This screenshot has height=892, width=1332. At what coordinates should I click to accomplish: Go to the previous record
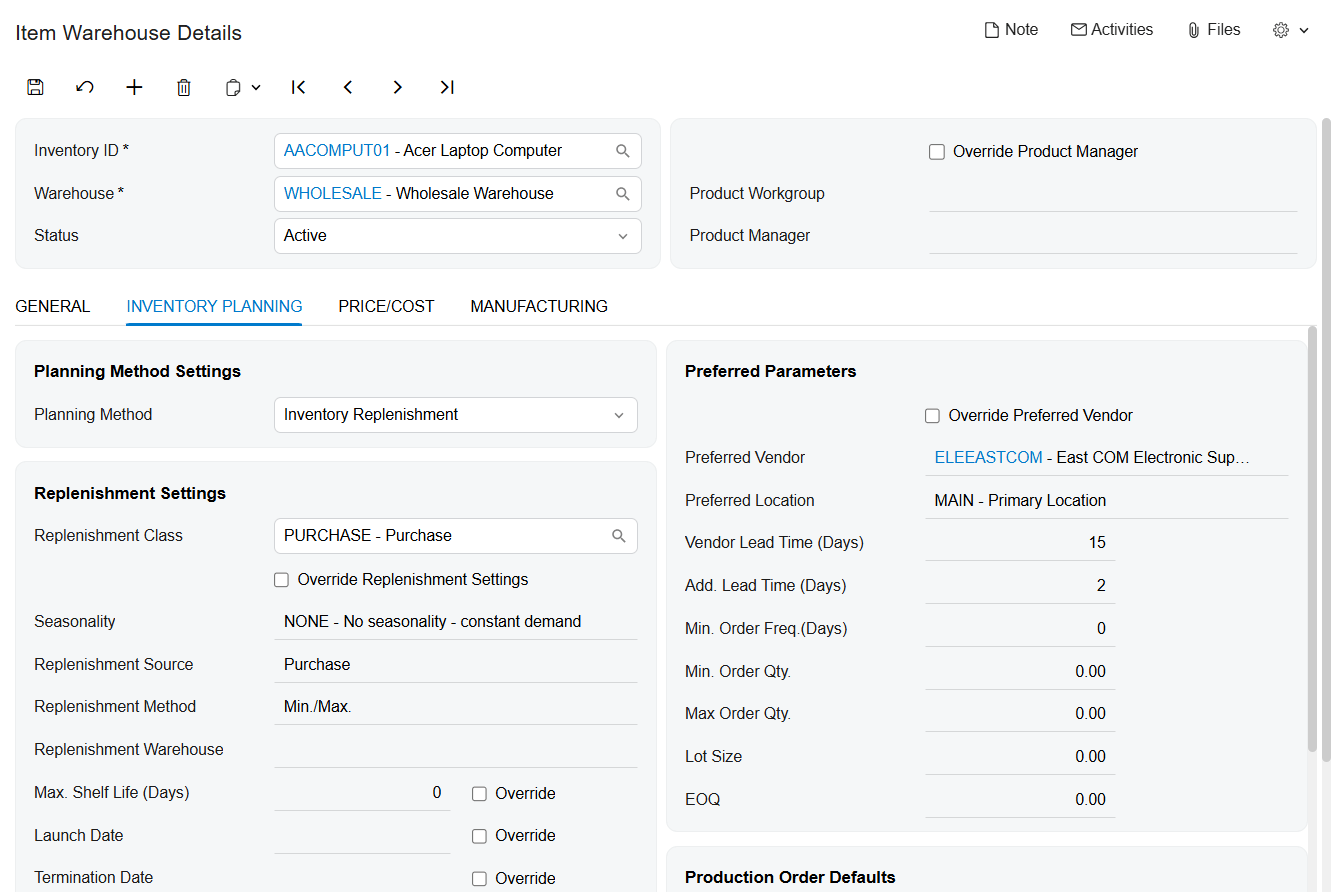(x=348, y=87)
